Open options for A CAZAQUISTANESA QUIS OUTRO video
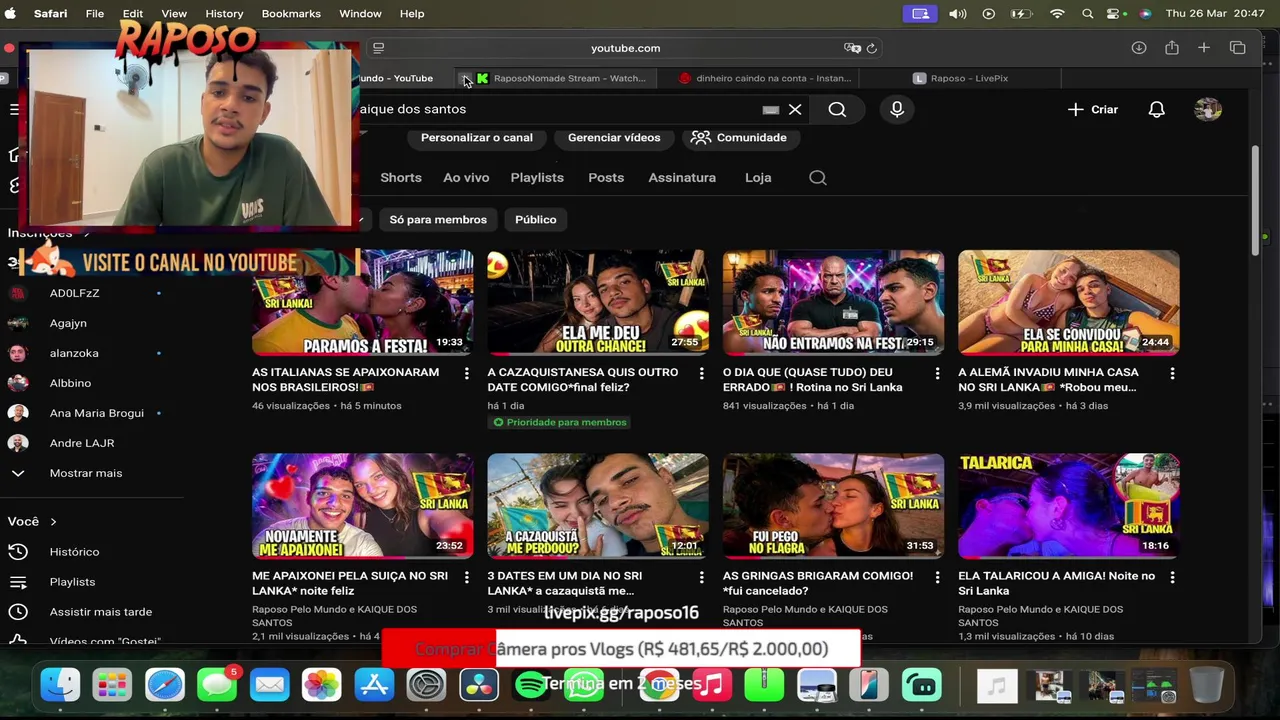Viewport: 1280px width, 720px height. point(701,373)
